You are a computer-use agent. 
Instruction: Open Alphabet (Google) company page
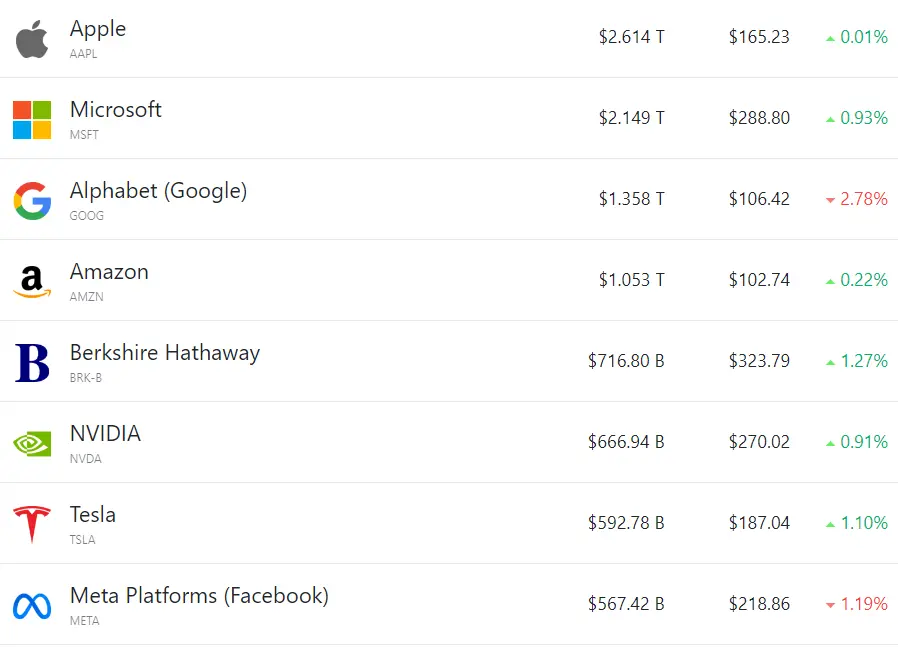point(159,191)
